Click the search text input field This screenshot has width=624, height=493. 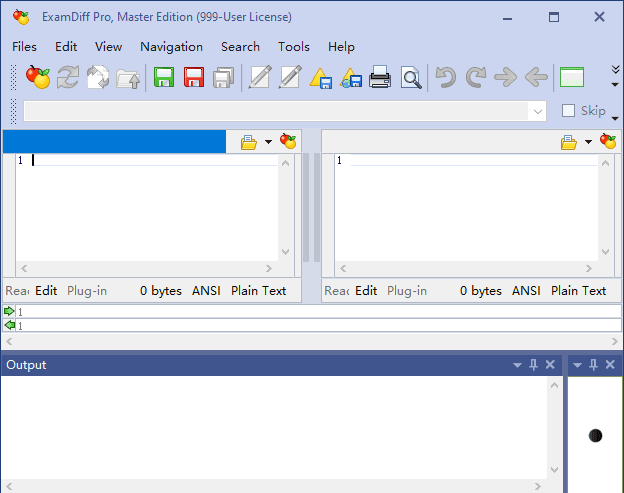[276, 111]
